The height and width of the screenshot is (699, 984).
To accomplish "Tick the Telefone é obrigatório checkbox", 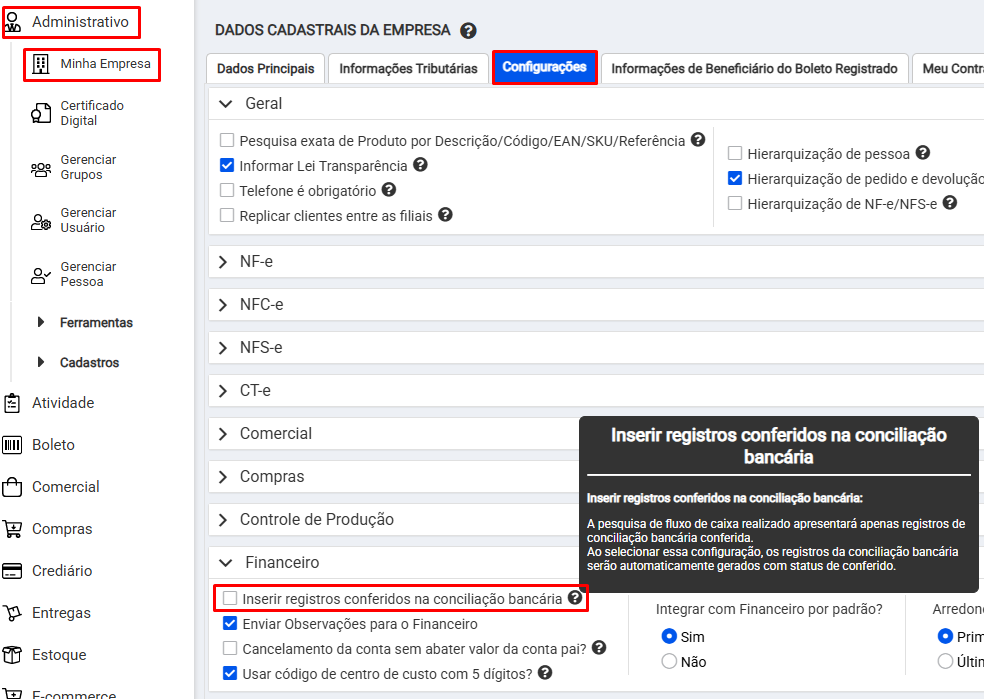I will 227,190.
